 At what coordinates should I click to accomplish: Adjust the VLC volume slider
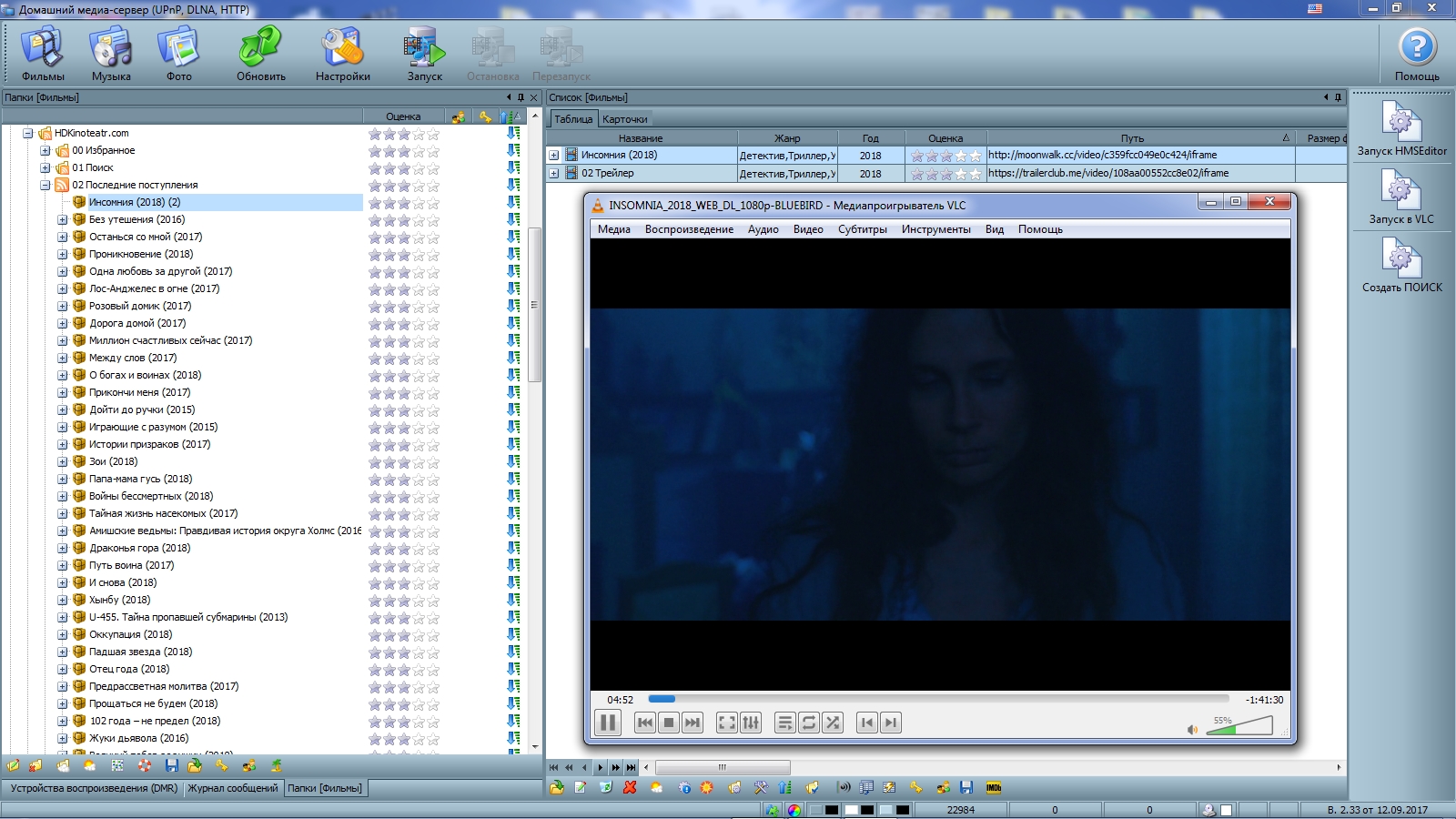[1239, 727]
